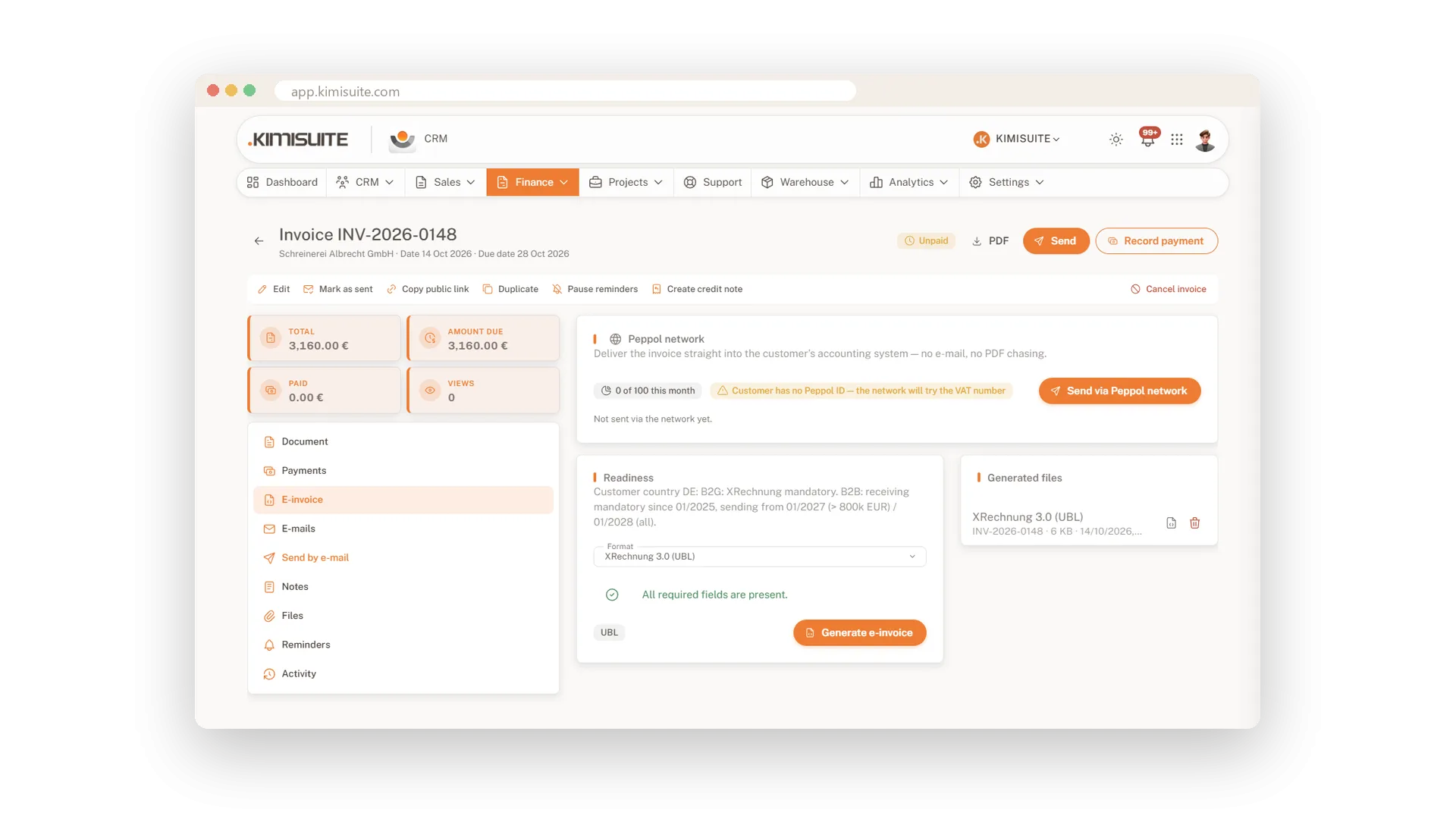Open the Activity sidebar tab
Viewport: 1456px width, 819px height.
(x=403, y=673)
